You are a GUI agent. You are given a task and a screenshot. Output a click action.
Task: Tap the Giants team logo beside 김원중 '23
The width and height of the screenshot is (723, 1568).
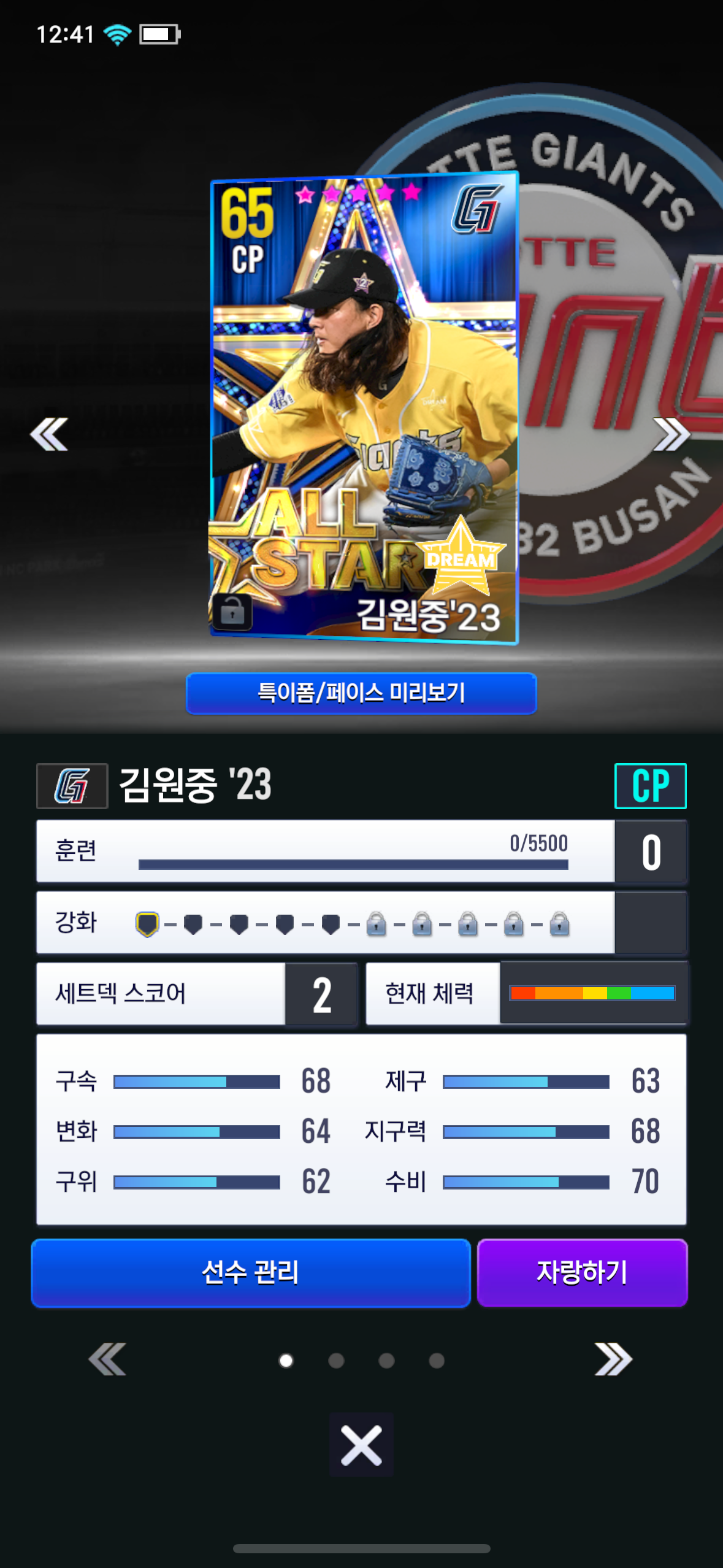72,786
